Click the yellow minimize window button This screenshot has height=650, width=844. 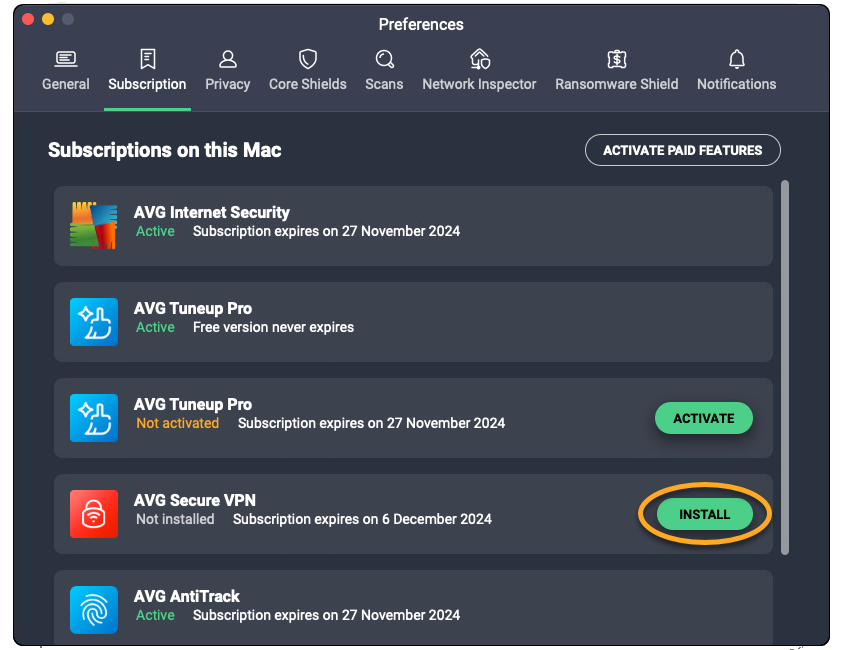(48, 19)
